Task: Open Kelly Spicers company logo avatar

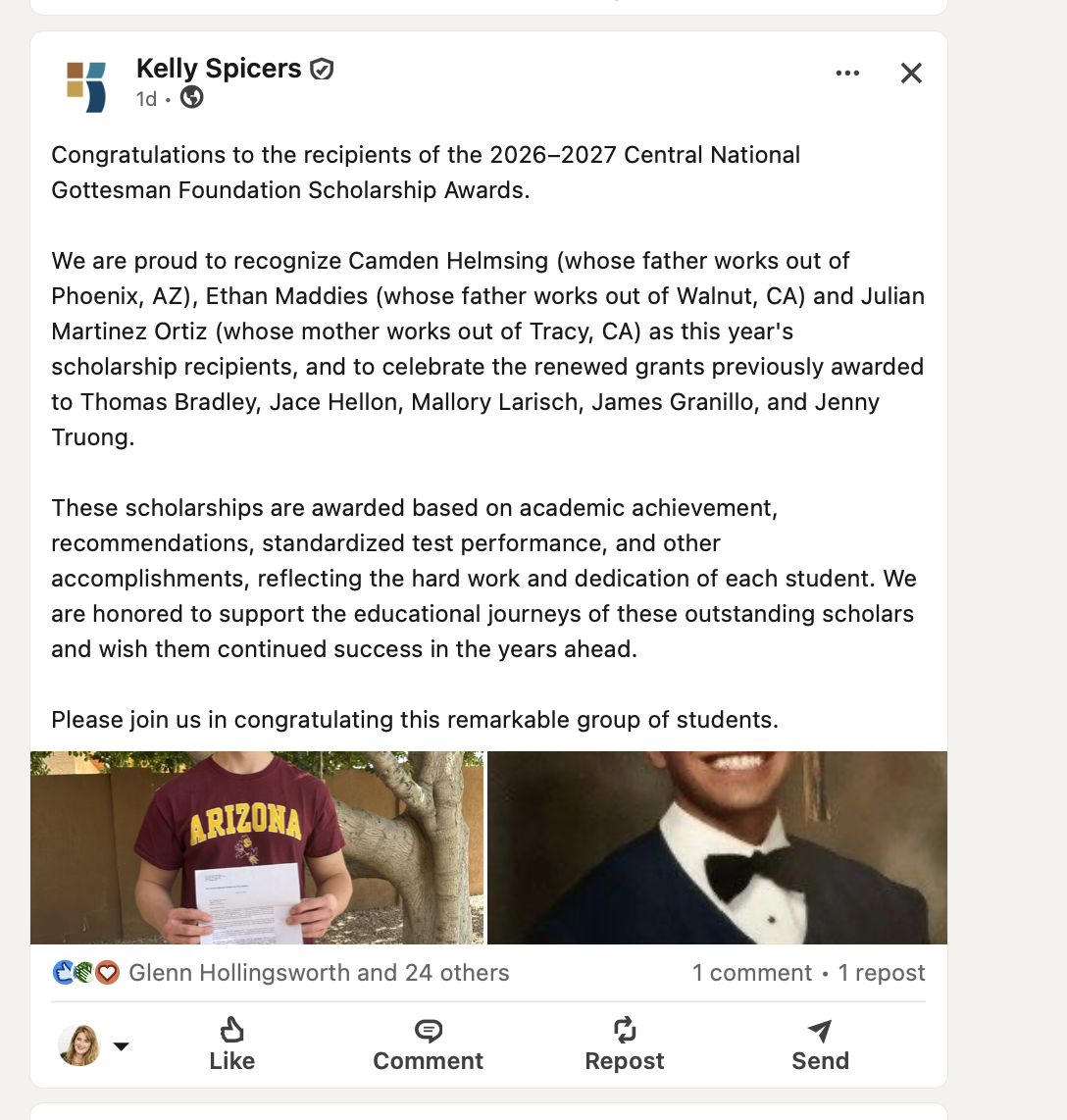Action: [x=85, y=87]
